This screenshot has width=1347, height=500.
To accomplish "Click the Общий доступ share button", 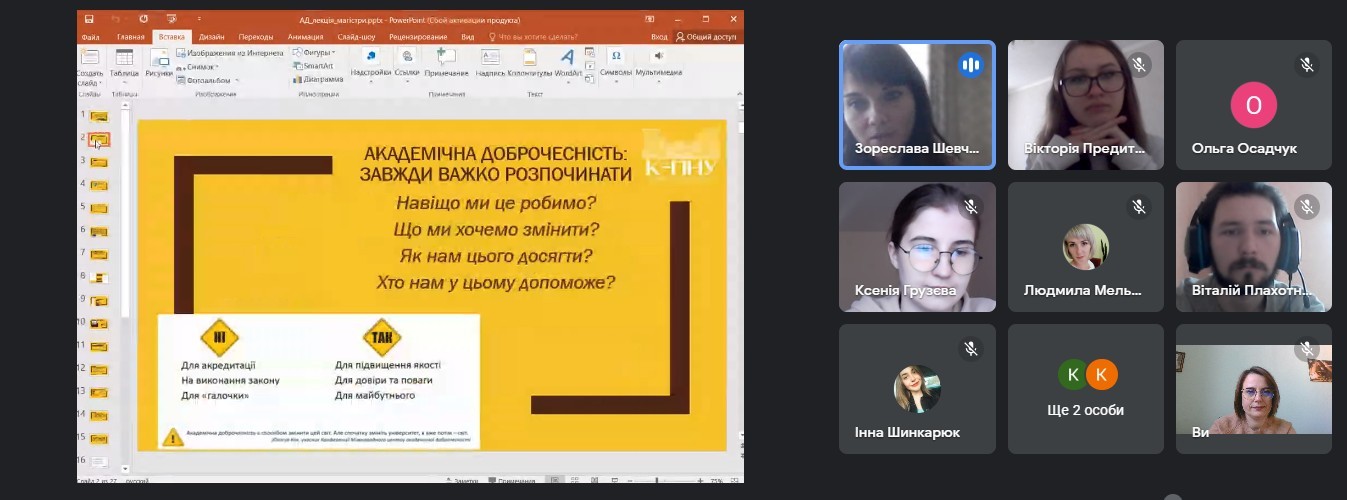I will [707, 37].
